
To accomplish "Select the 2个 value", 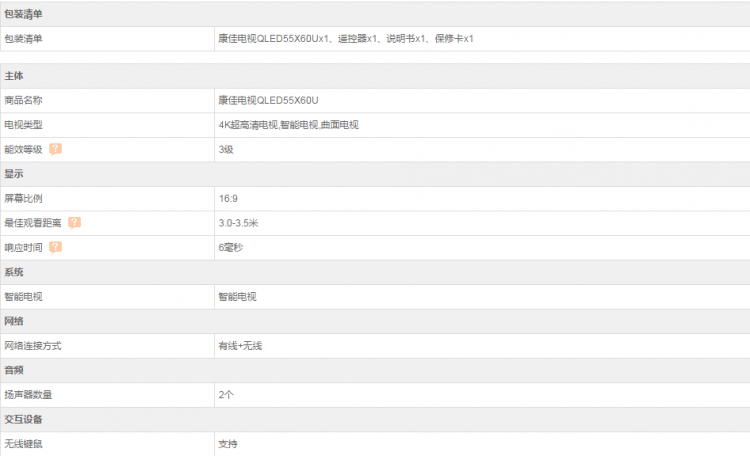I will (x=226, y=395).
